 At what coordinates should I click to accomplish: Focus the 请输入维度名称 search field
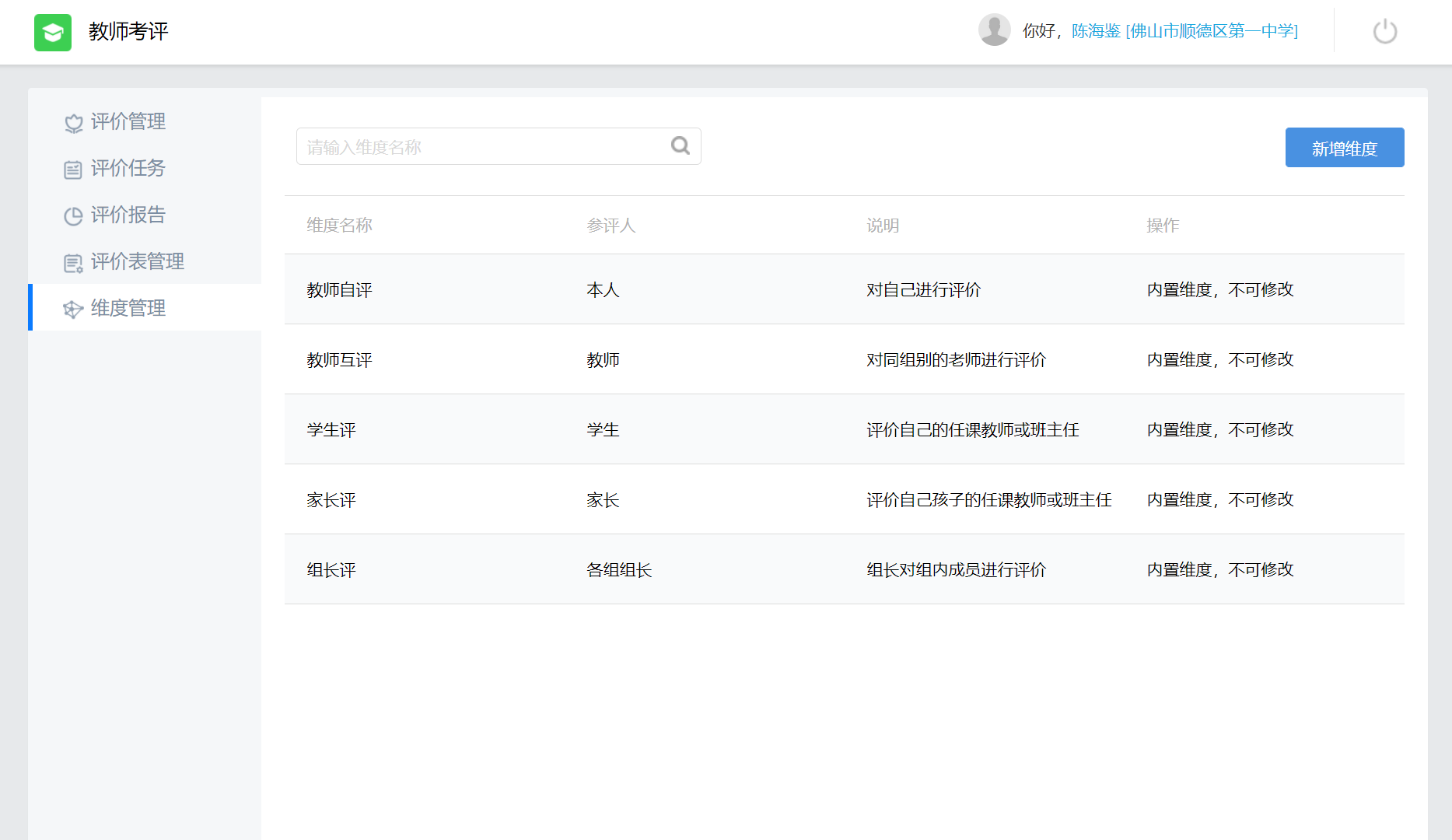click(x=482, y=147)
